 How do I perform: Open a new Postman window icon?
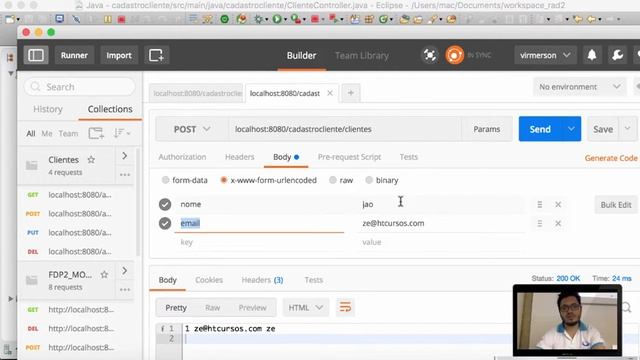coord(156,55)
